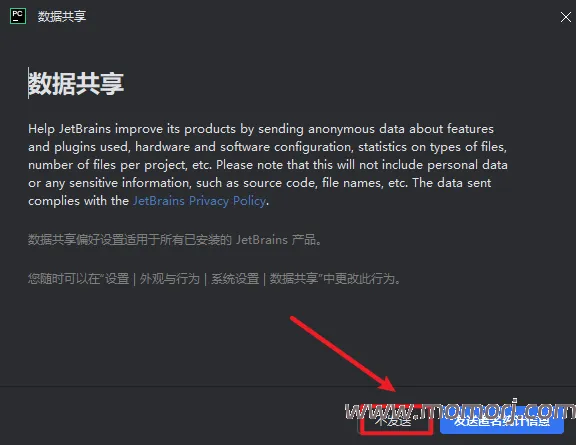
Task: Select the blue 发送匿名统计信息 button
Action: tap(502, 421)
